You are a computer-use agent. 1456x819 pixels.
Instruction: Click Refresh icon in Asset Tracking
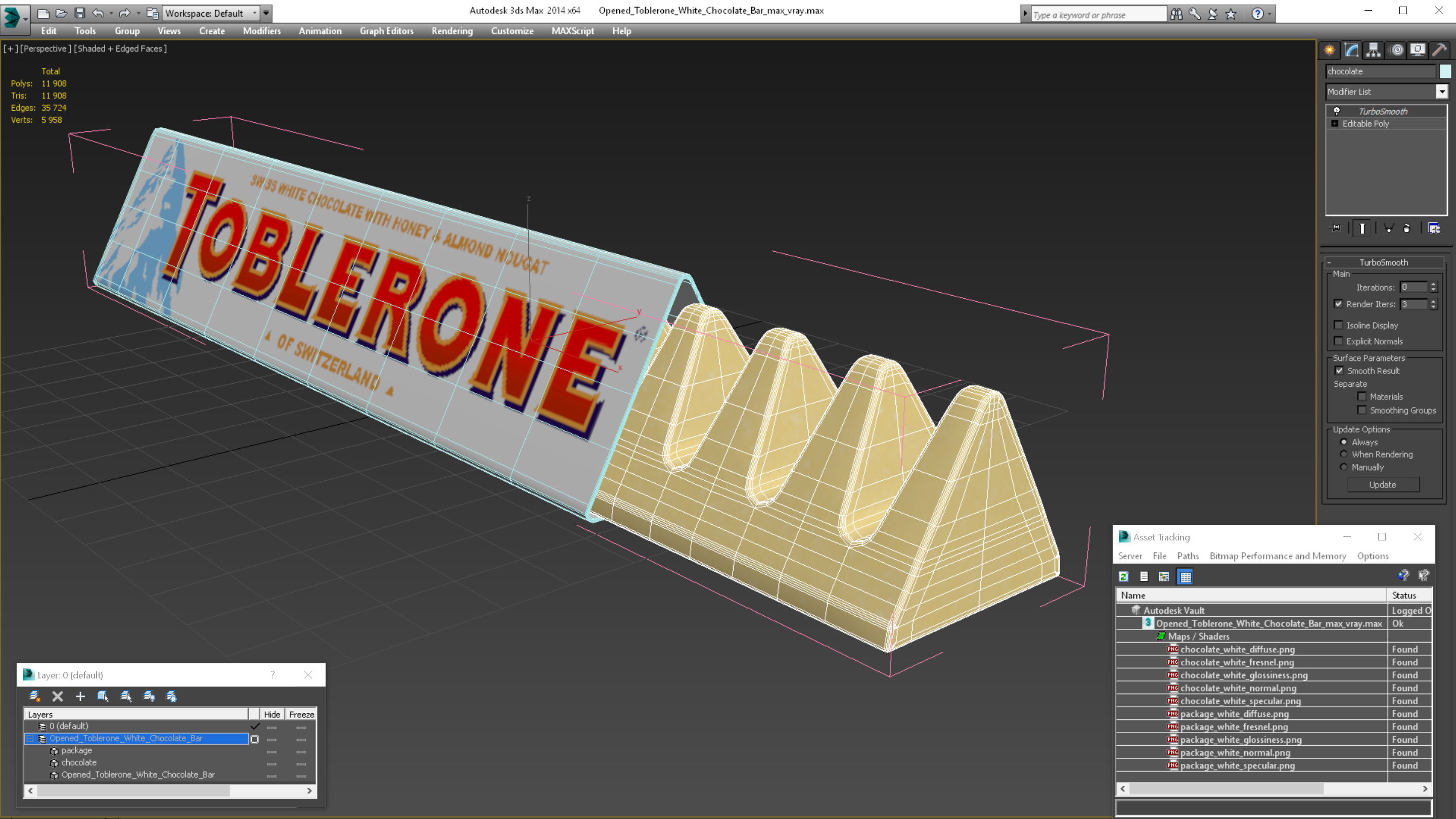click(x=1124, y=576)
